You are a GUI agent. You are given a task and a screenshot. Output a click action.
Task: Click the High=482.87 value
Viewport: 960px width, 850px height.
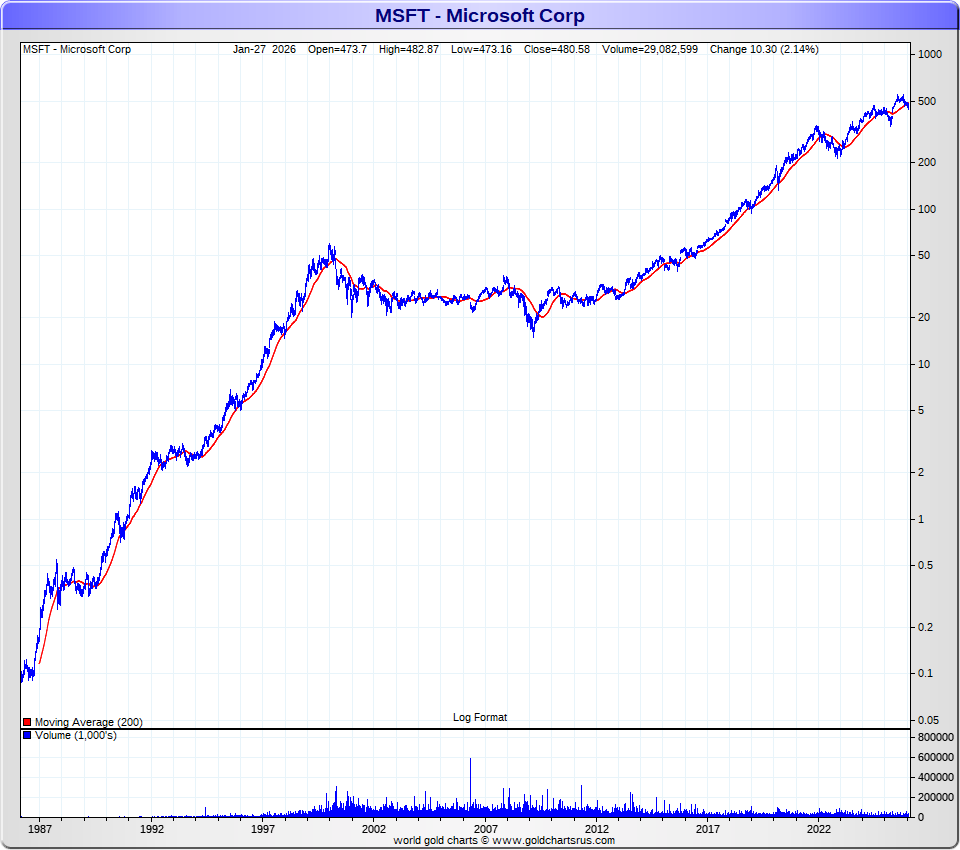(x=408, y=49)
